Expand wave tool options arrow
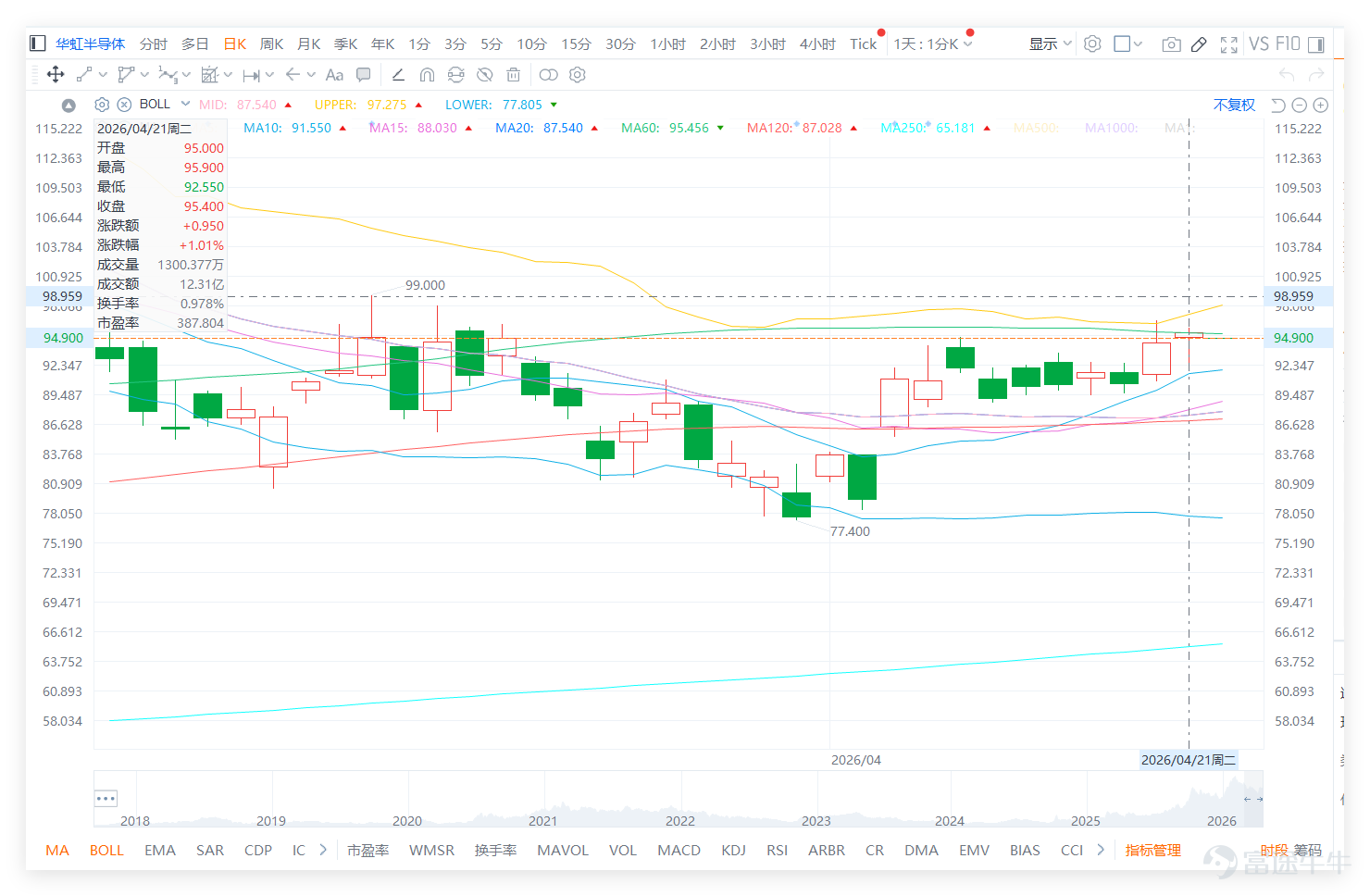The width and height of the screenshot is (1370, 896). [x=186, y=75]
